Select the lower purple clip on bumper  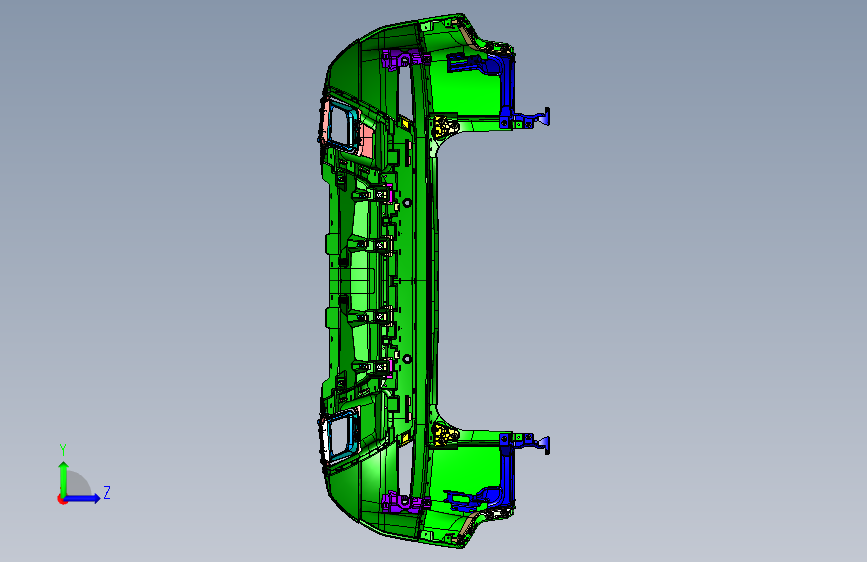coord(405,502)
